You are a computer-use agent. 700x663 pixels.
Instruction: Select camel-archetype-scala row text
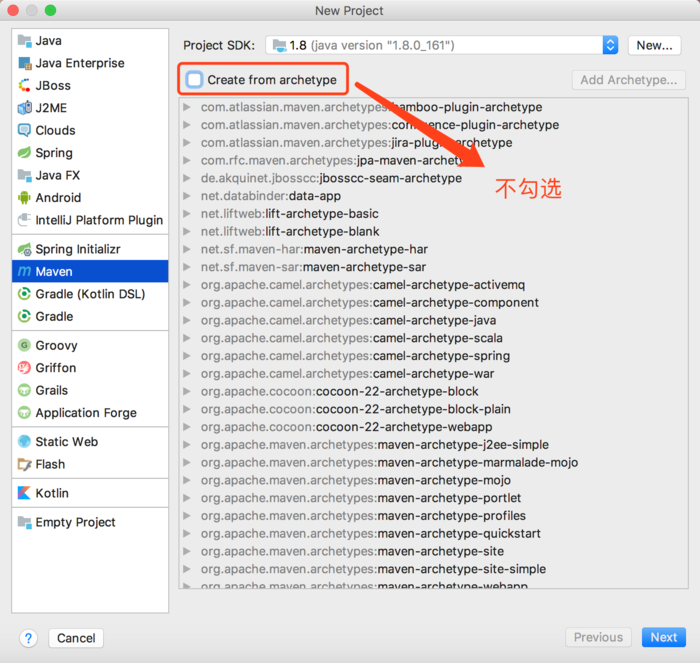click(352, 338)
